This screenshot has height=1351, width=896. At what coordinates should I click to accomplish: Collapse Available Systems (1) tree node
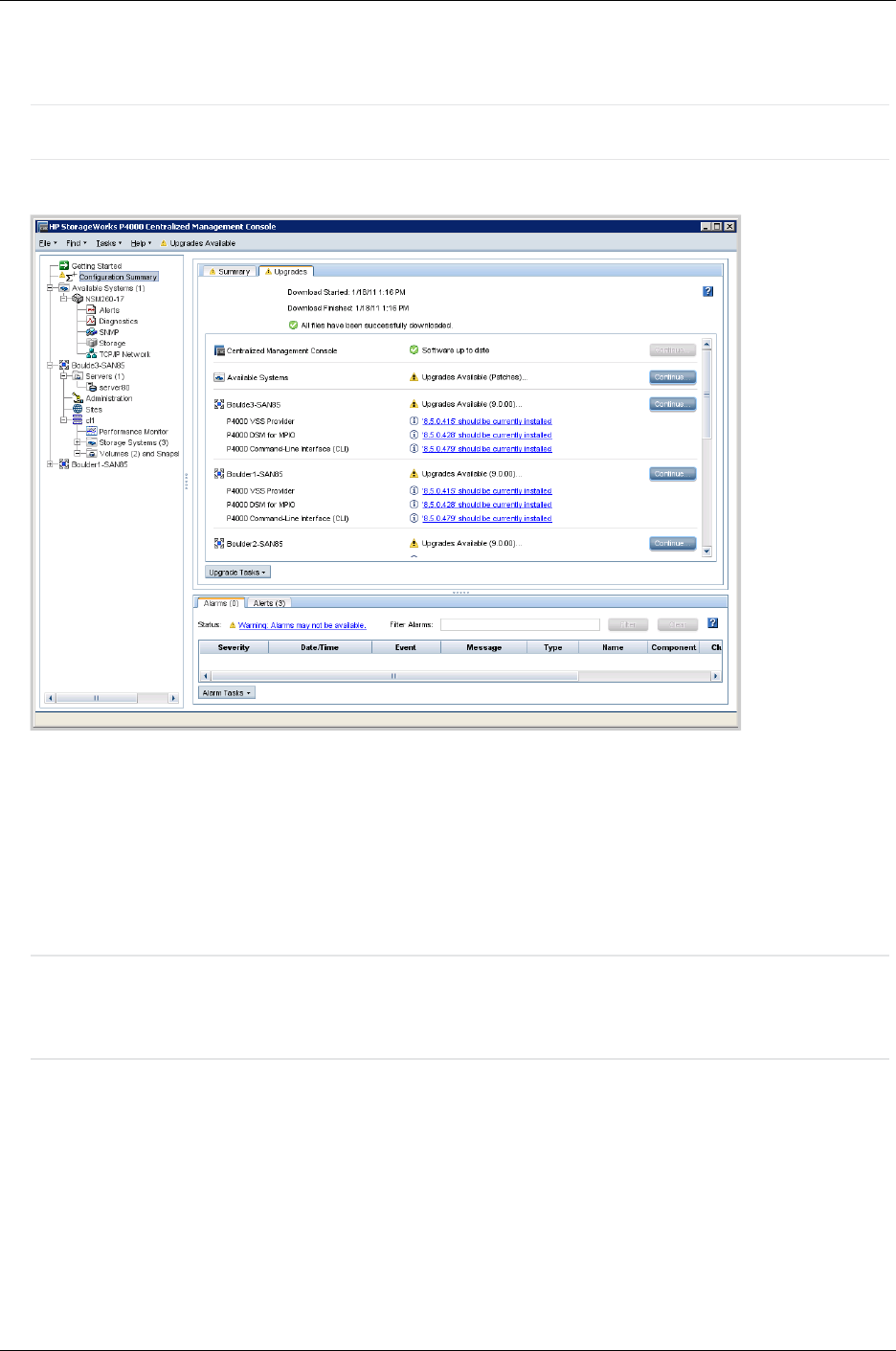pyautogui.click(x=51, y=288)
